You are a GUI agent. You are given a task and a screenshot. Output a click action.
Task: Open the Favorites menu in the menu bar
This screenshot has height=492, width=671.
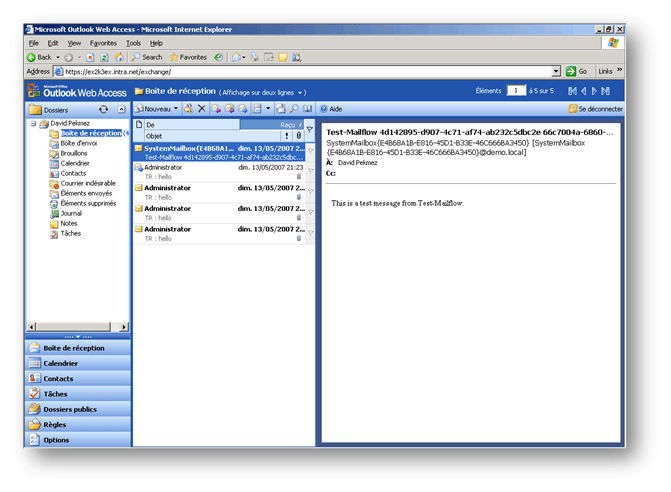point(103,43)
